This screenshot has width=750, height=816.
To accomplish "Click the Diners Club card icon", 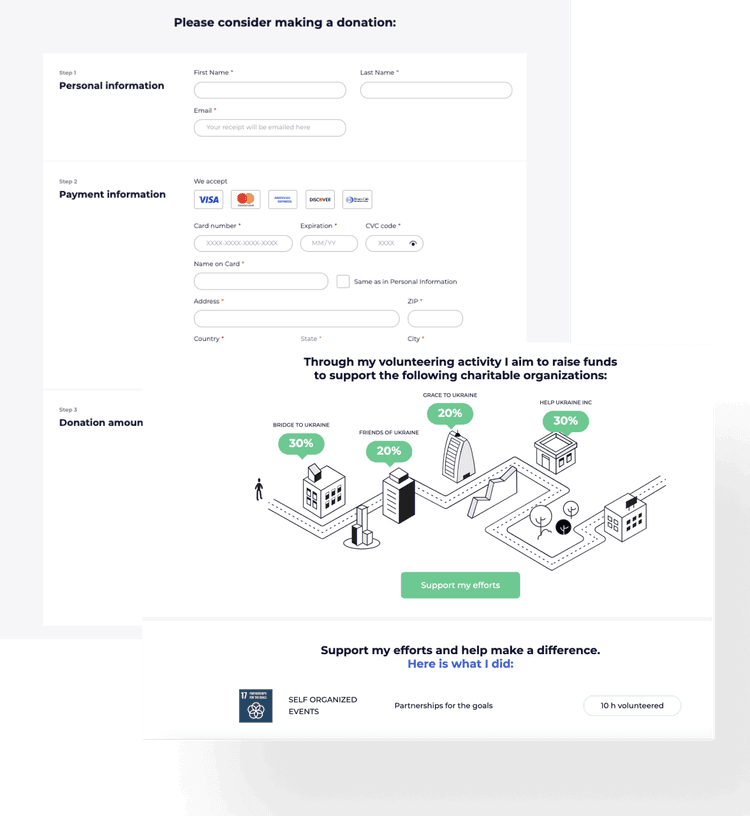I will 357,200.
